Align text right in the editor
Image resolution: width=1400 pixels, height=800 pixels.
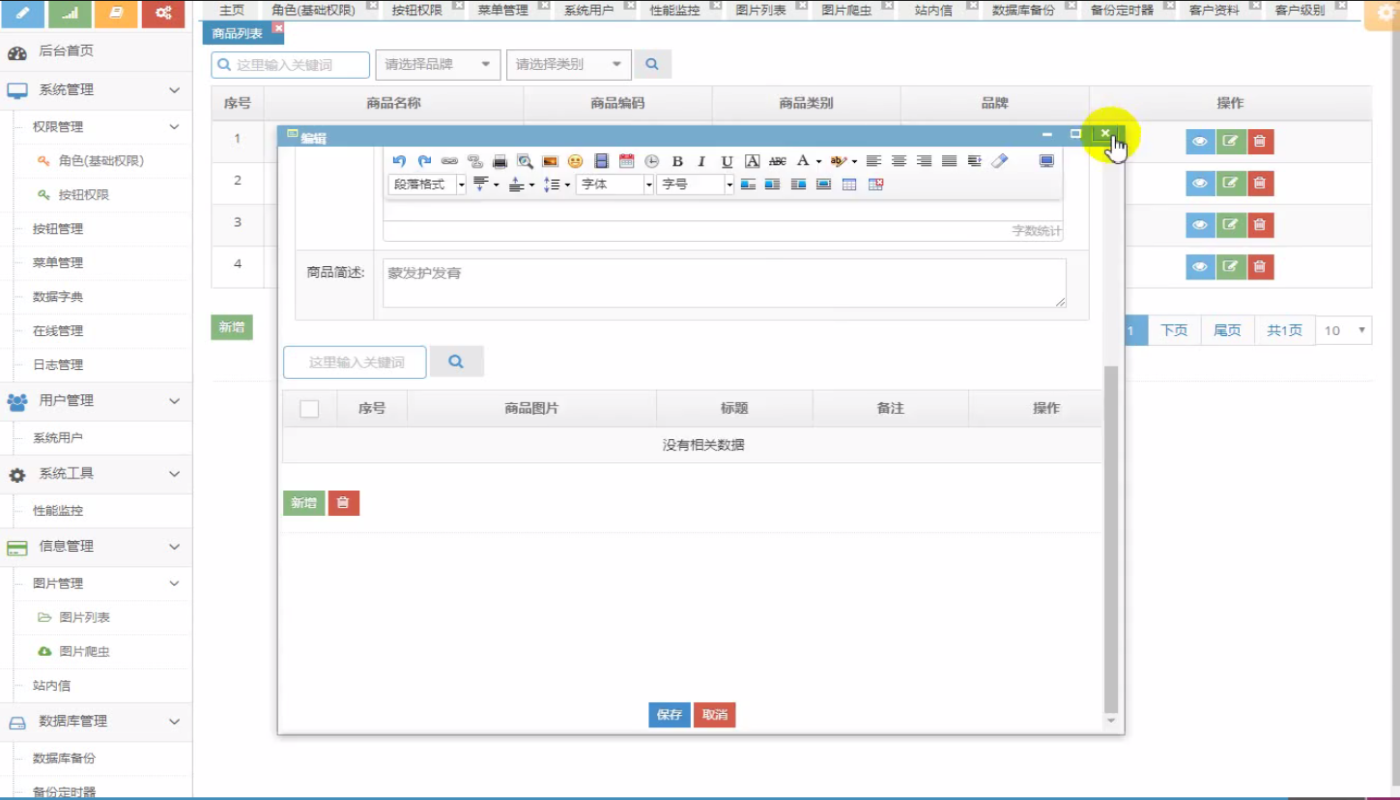(924, 161)
